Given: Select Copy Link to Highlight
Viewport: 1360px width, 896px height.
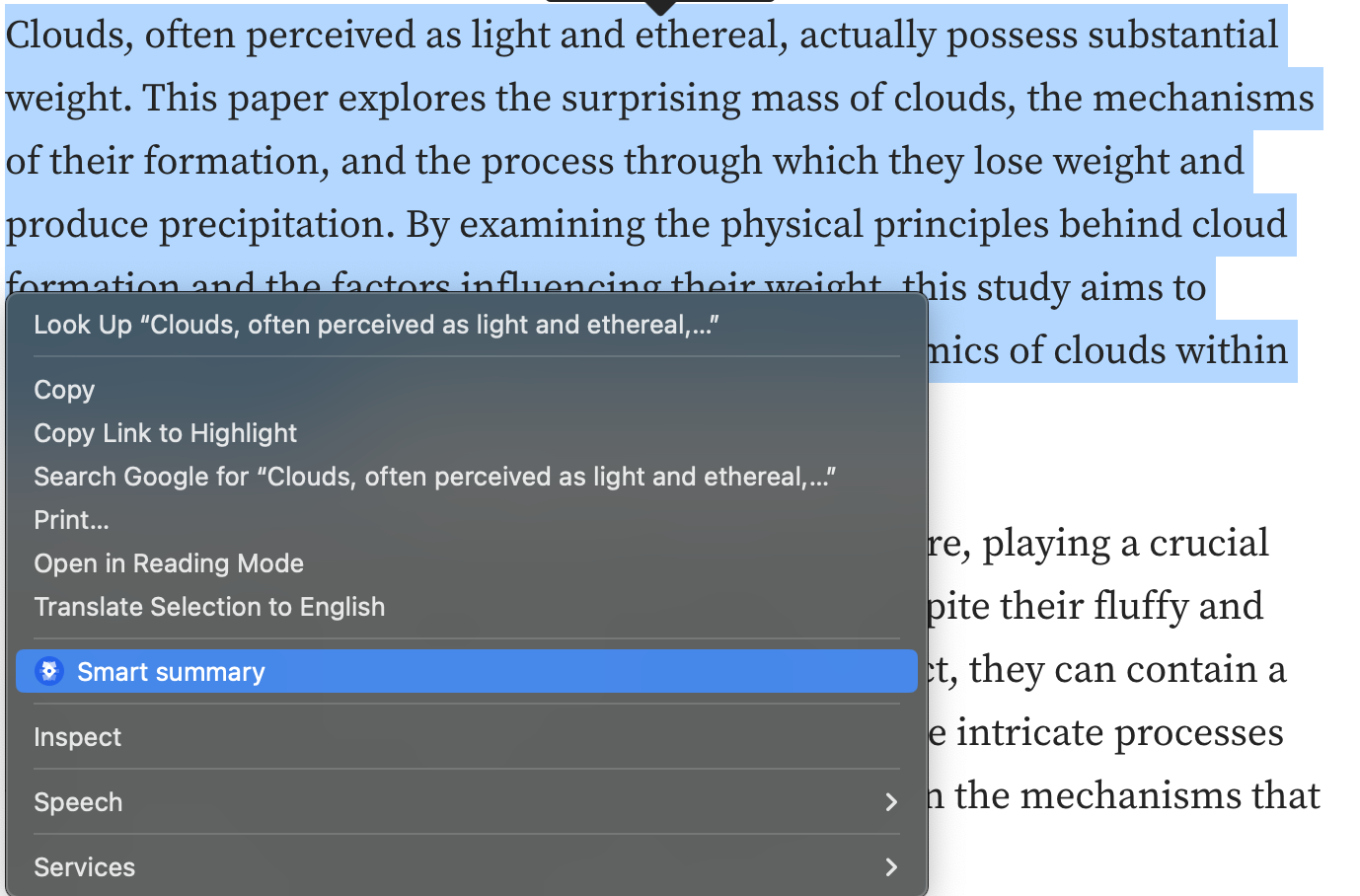Looking at the screenshot, I should [165, 432].
